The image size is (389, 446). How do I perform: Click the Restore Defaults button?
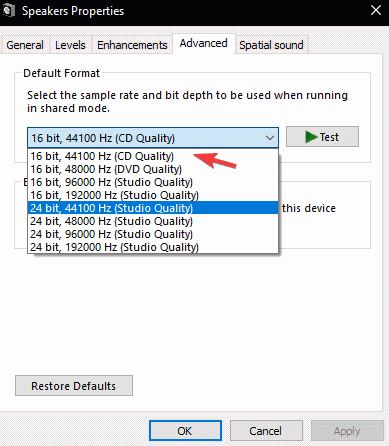(74, 386)
